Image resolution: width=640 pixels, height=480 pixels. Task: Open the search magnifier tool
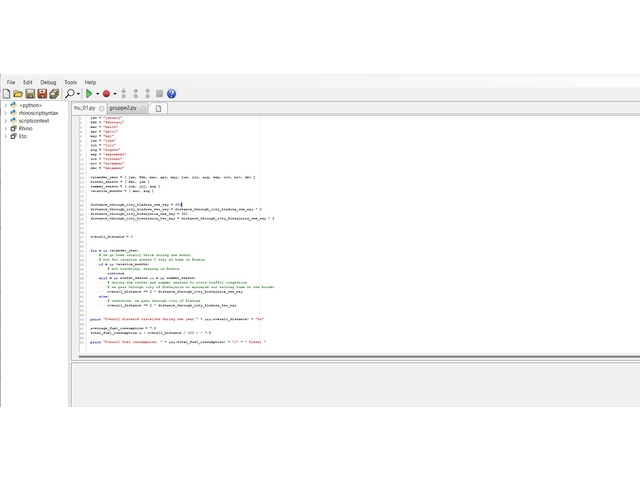pyautogui.click(x=70, y=94)
